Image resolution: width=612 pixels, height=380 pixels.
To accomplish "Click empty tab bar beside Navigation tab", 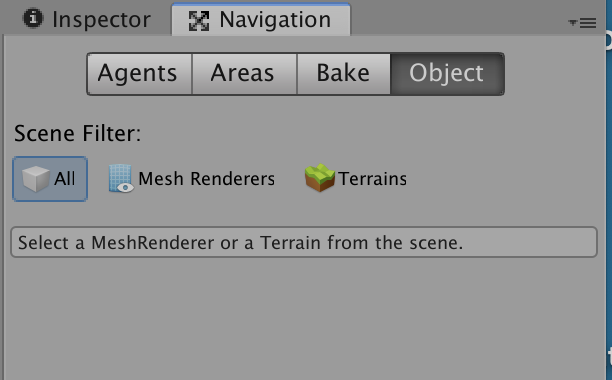I will coord(459,19).
